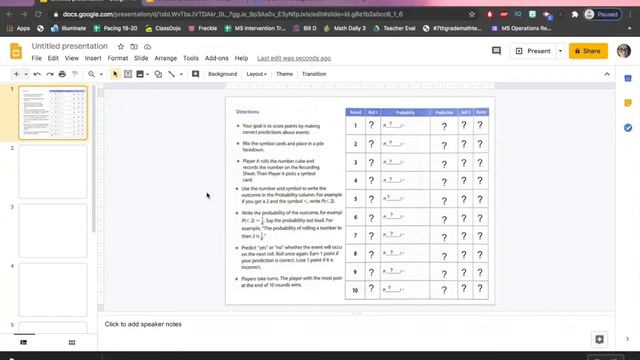Expand image insert options arrow

147,74
